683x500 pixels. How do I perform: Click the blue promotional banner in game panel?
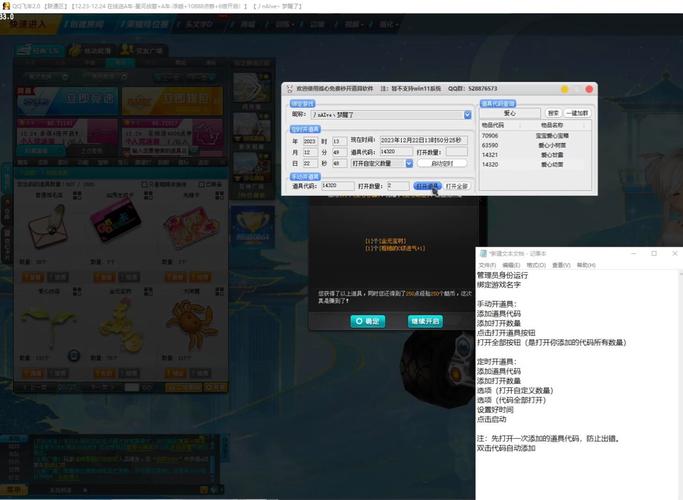(x=67, y=101)
